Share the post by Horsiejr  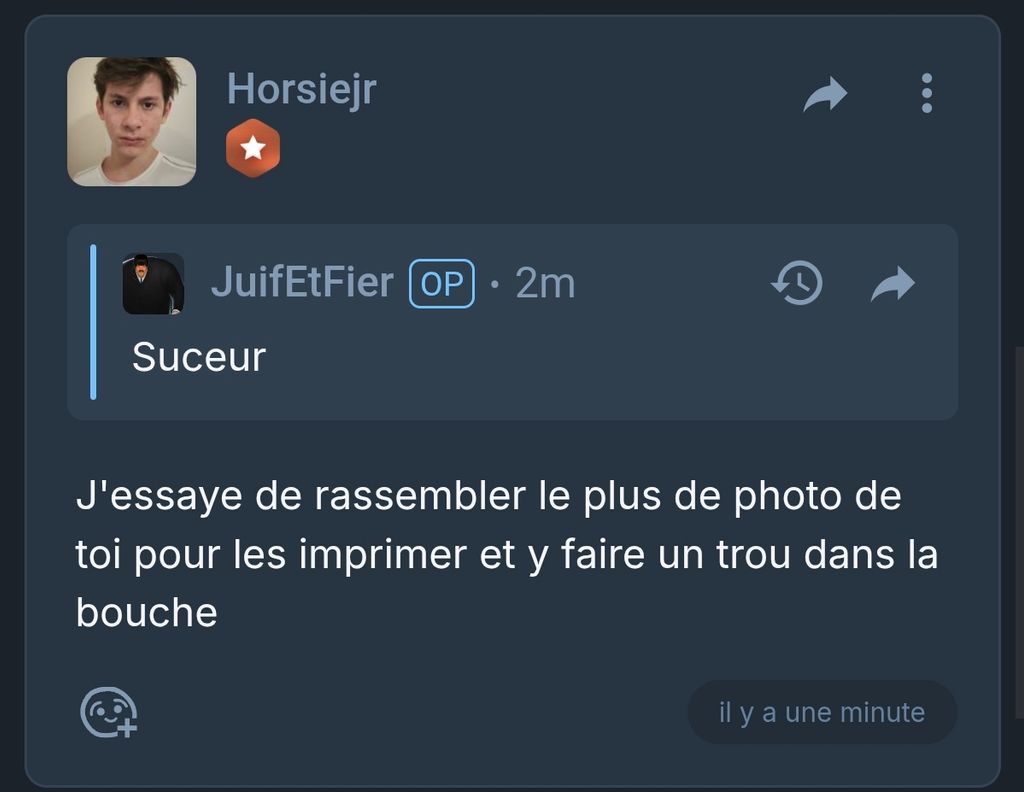pos(825,95)
